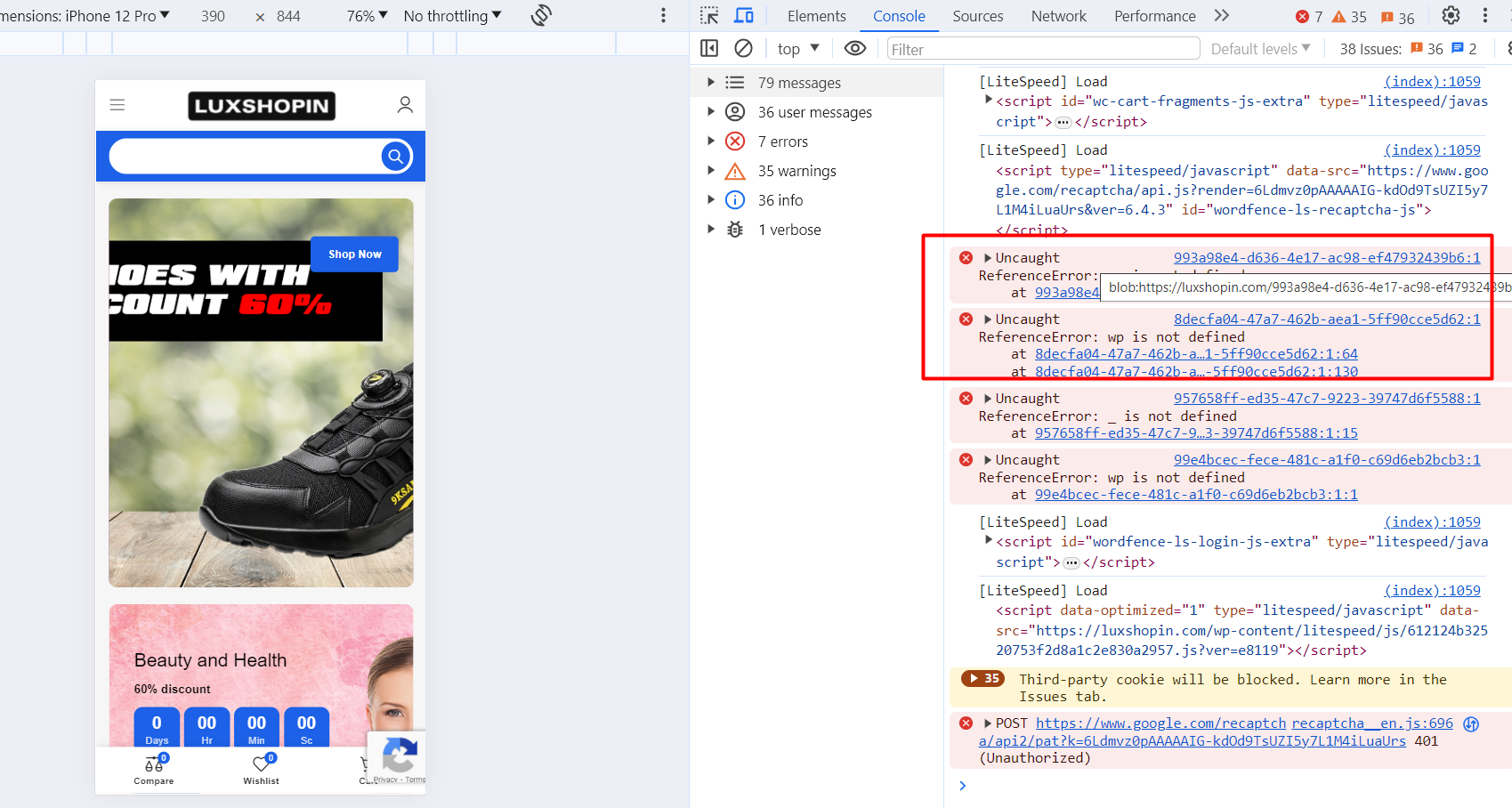Click the rotate device orientation icon
Screen dimensions: 1512x808
click(x=541, y=15)
